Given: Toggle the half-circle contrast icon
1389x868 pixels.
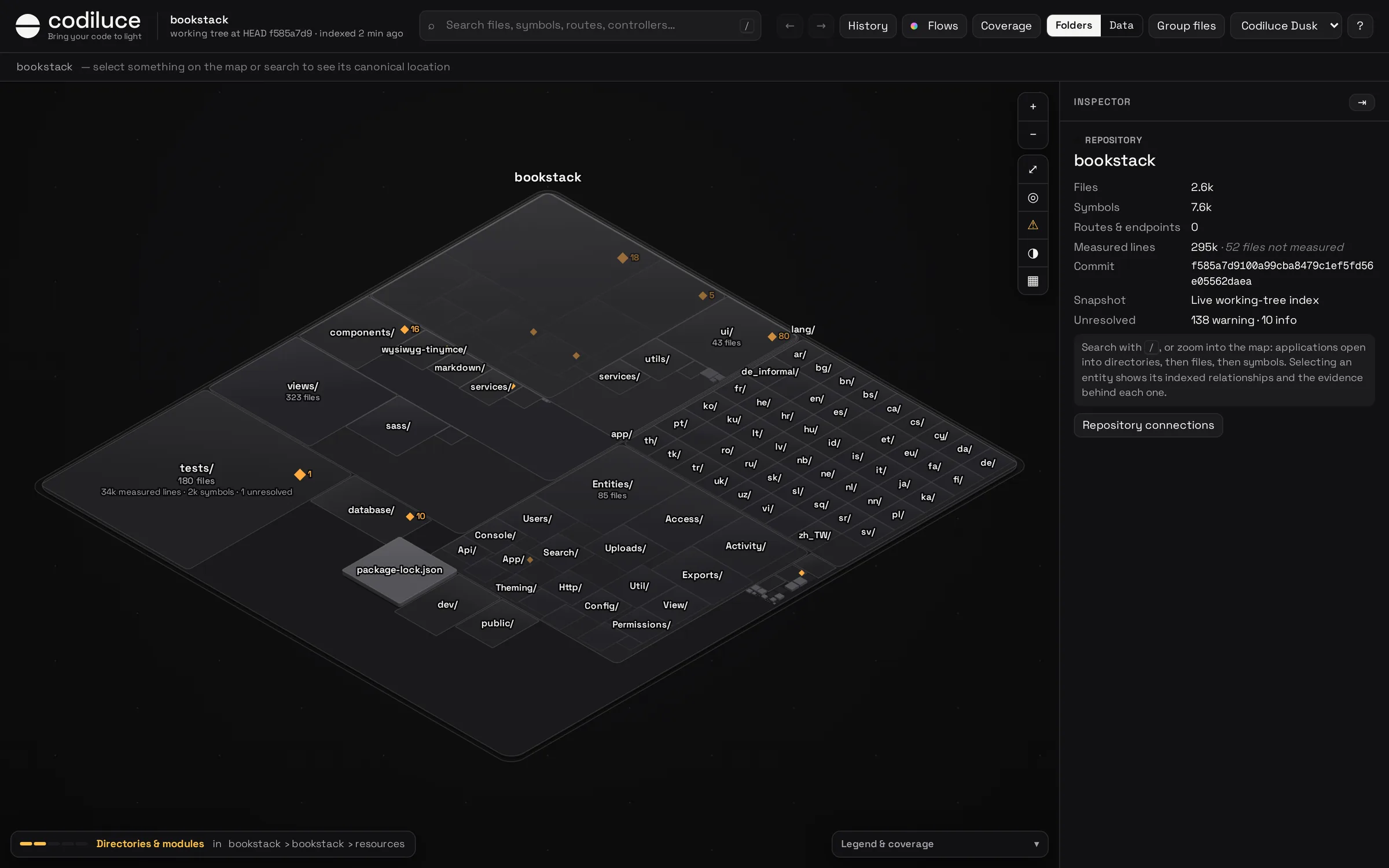Looking at the screenshot, I should pyautogui.click(x=1032, y=253).
